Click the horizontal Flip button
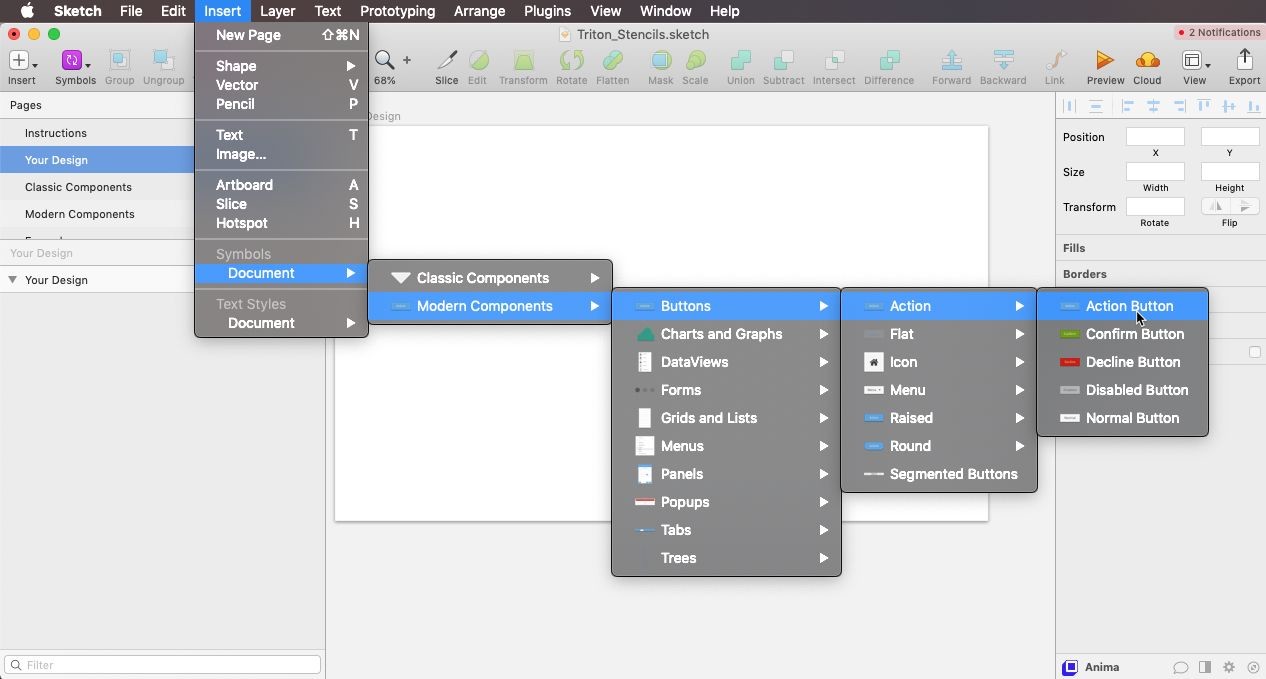The image size is (1266, 679). pos(1216,206)
